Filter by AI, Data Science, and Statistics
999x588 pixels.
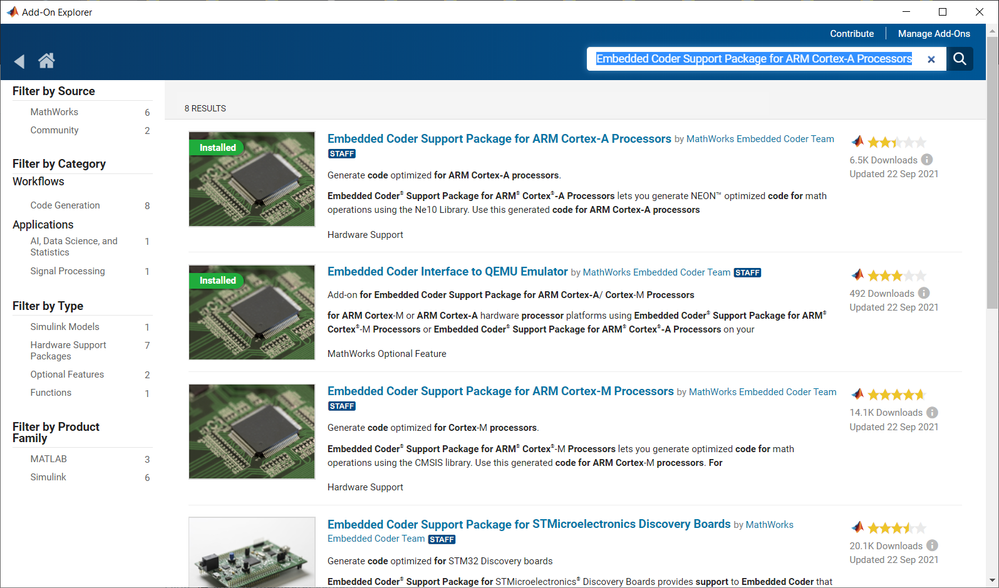[73, 247]
